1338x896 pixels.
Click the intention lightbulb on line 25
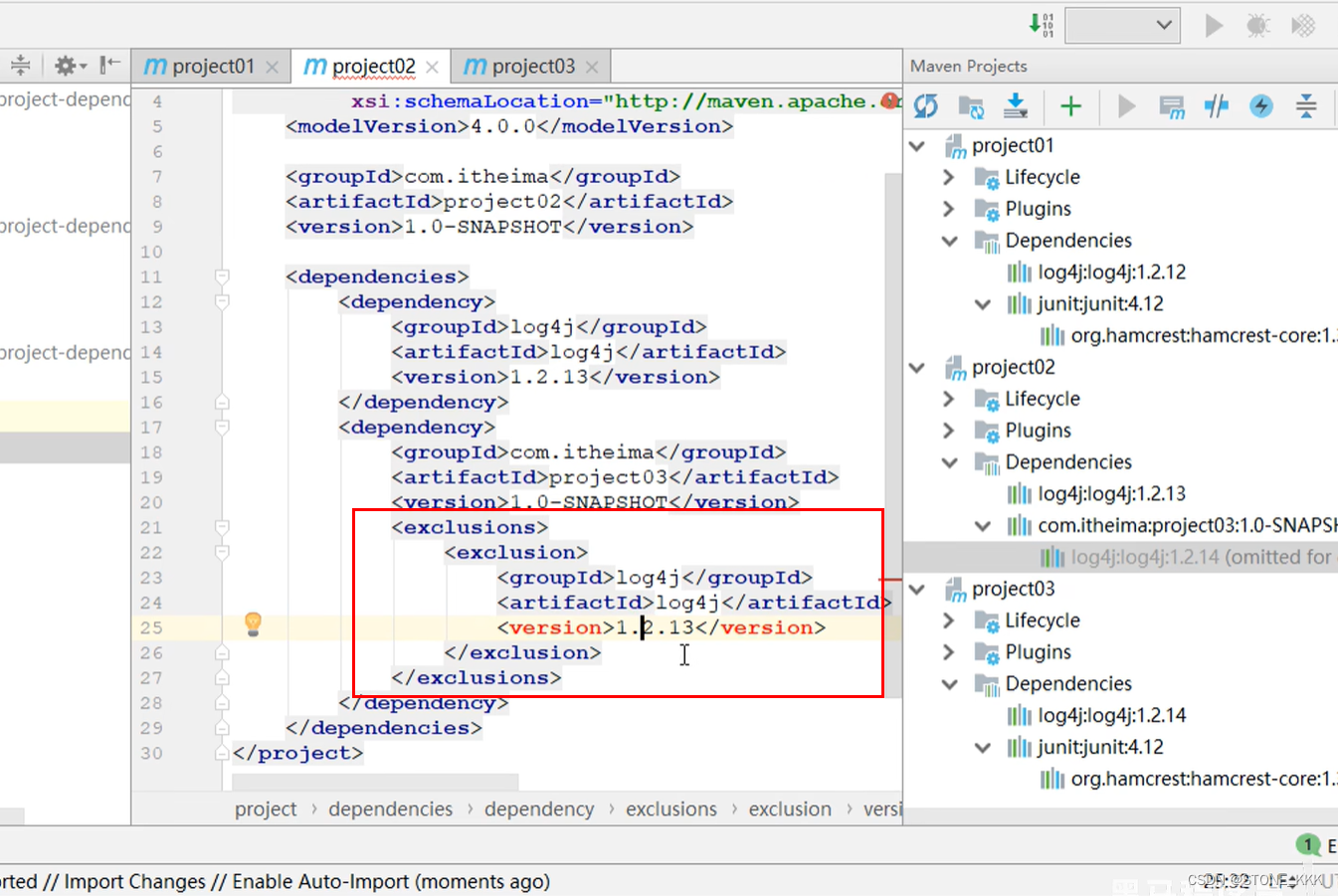click(253, 625)
